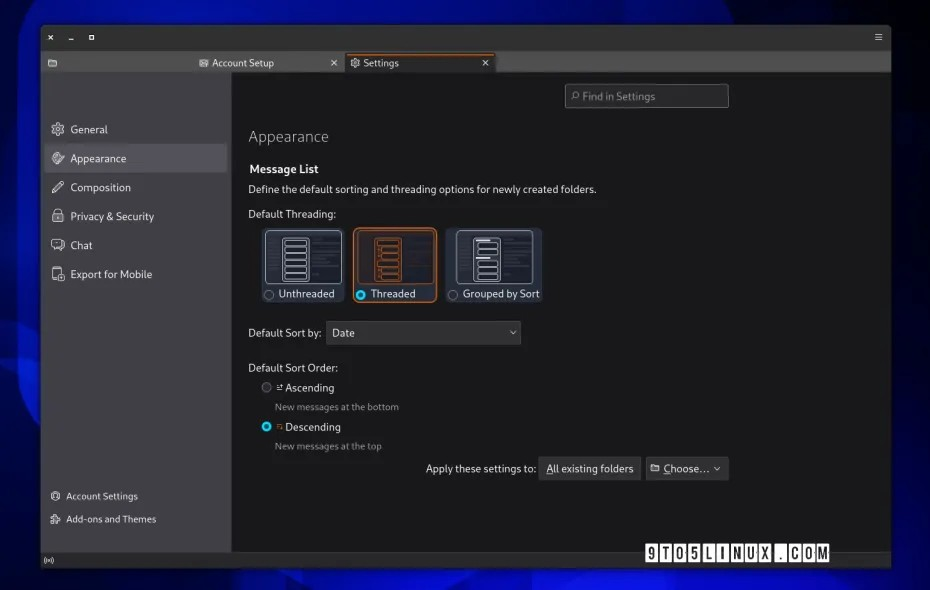
Task: Open the Default Sort by dropdown
Action: [423, 332]
